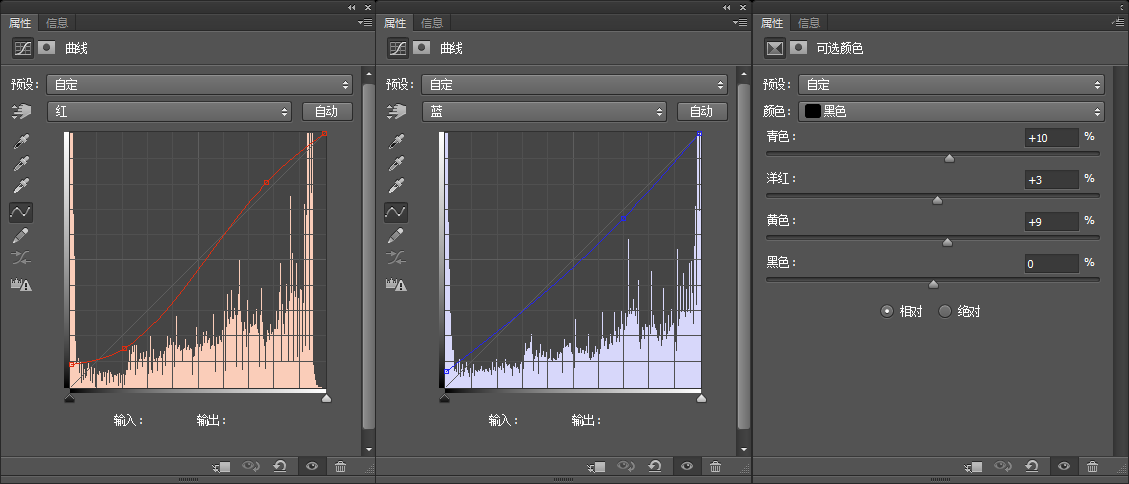Viewport: 1129px width, 484px height.
Task: Click 自动 button in blue curves panel
Action: (x=702, y=112)
